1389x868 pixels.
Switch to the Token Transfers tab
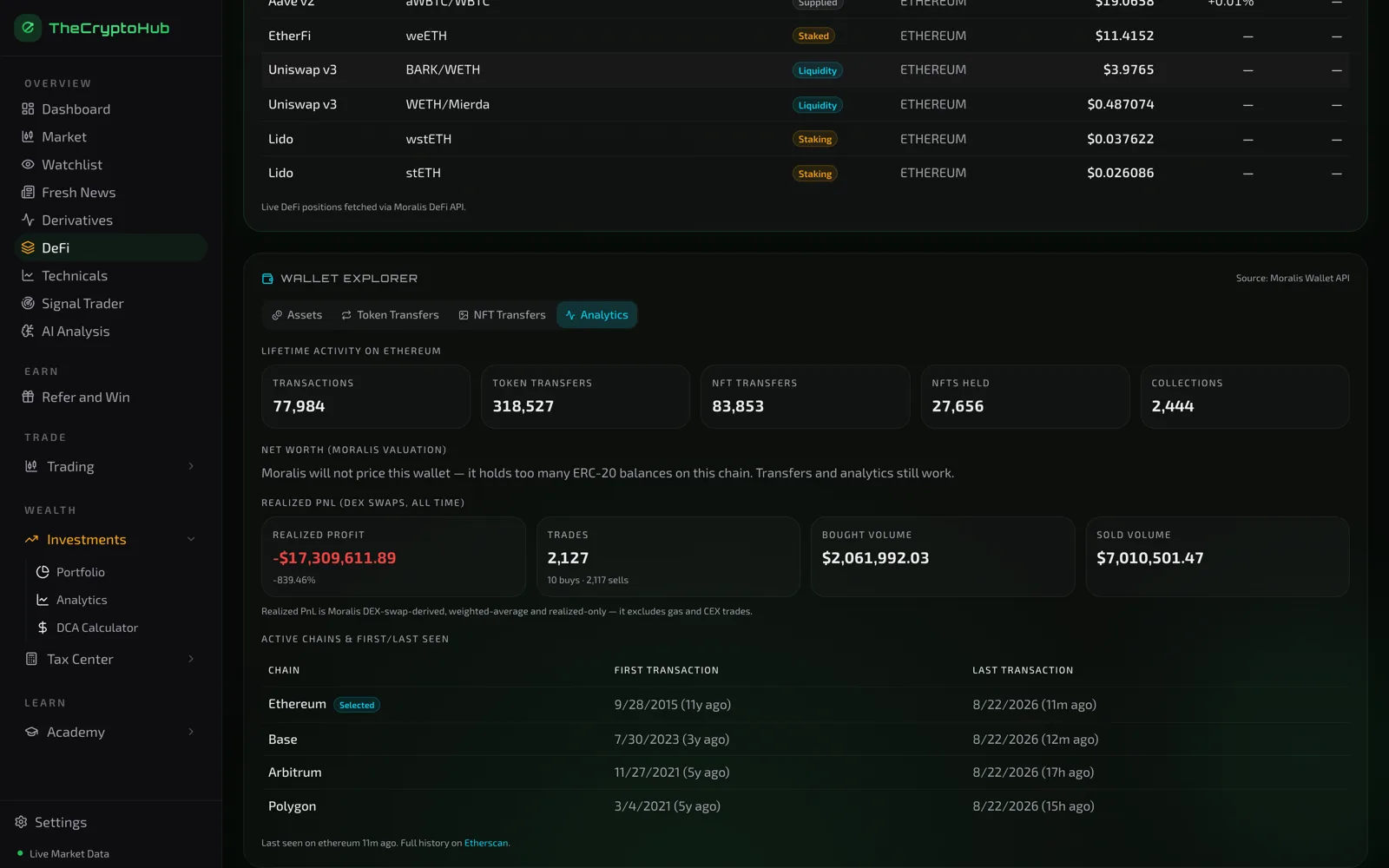click(390, 315)
